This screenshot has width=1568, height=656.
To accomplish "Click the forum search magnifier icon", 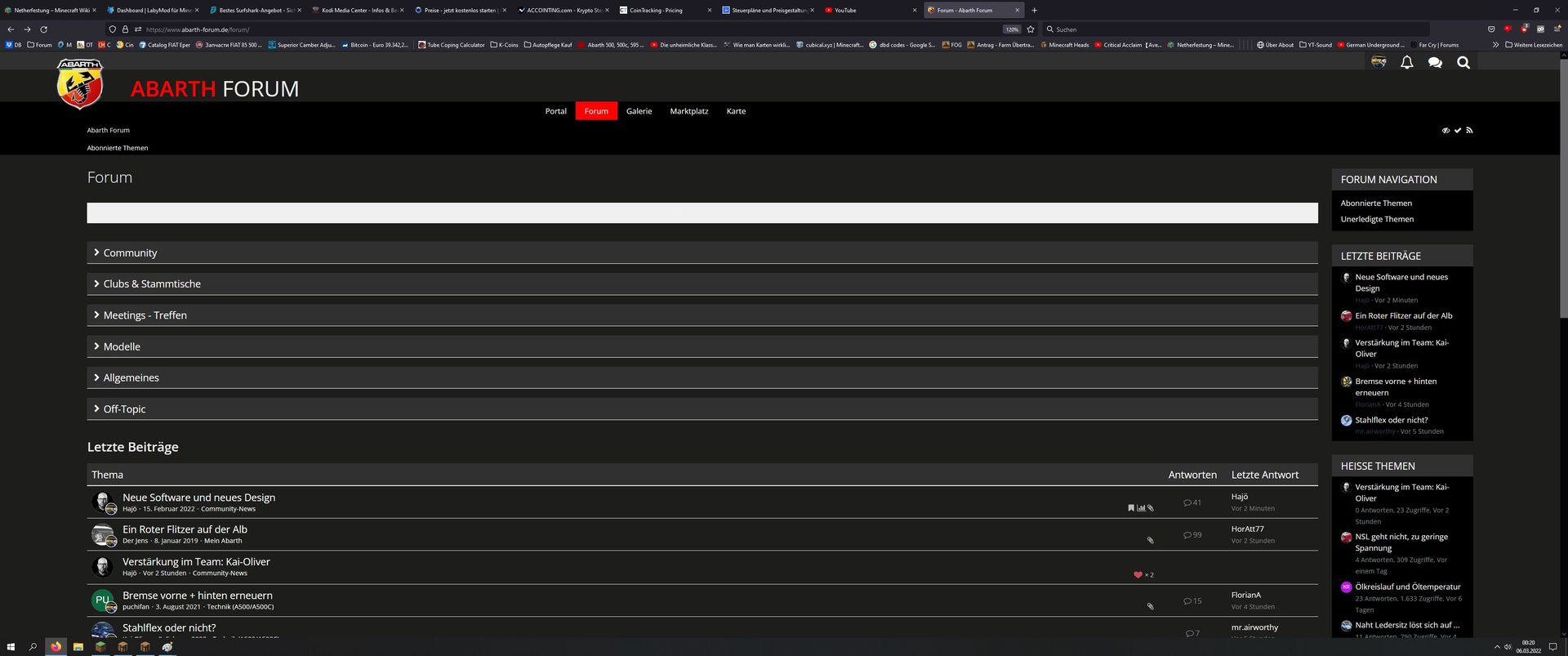I will tap(1463, 63).
